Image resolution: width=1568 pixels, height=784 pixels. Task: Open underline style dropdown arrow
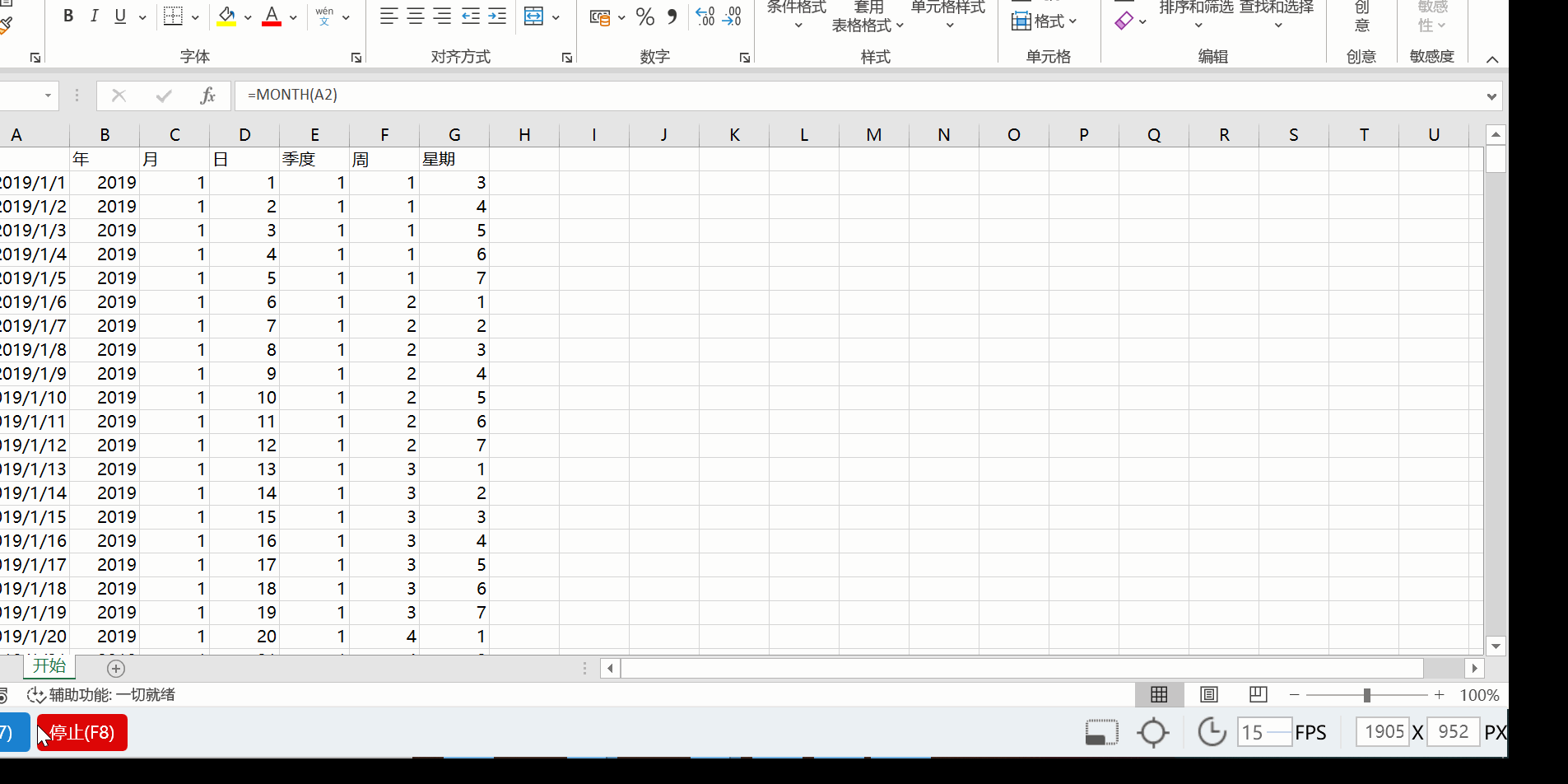tap(142, 17)
